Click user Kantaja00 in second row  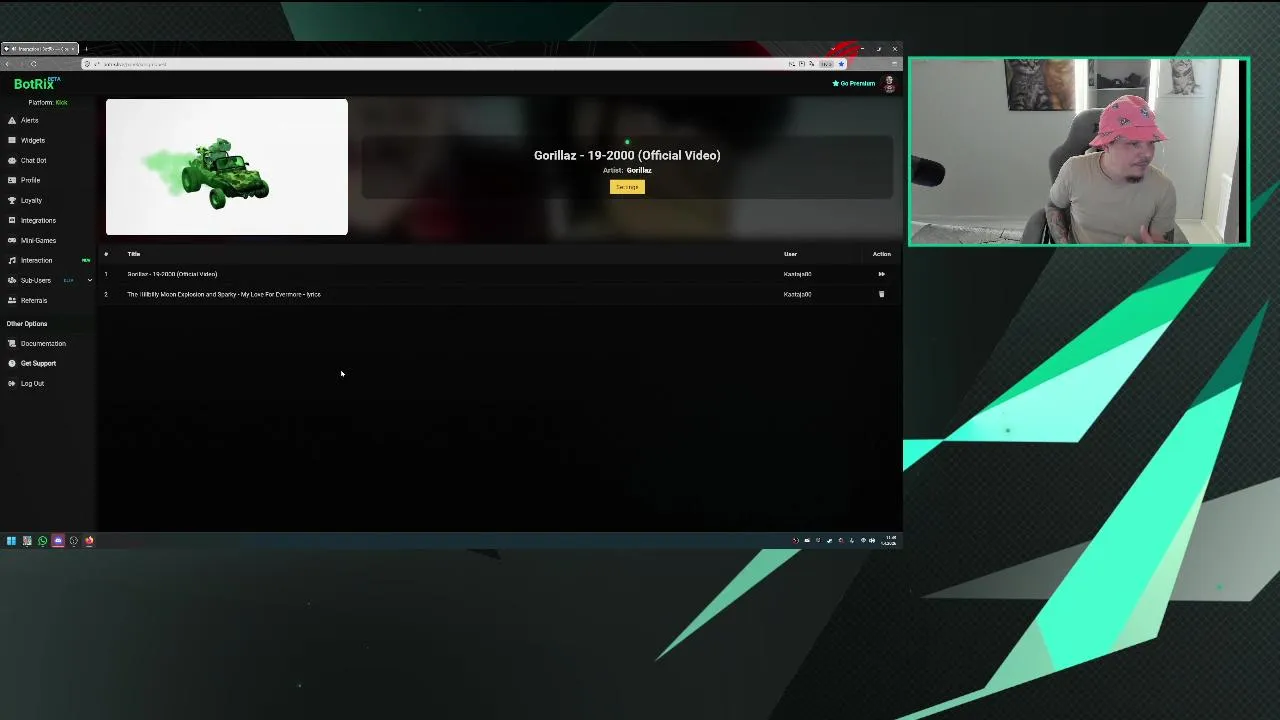pyautogui.click(x=797, y=294)
